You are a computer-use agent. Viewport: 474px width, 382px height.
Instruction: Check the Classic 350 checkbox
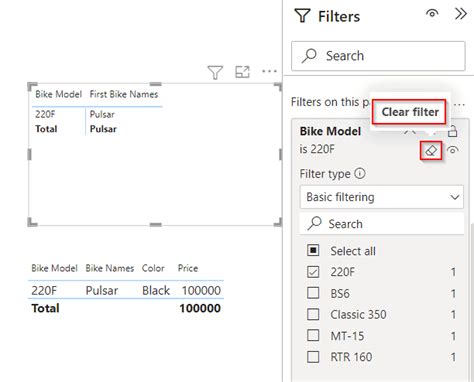pos(313,314)
